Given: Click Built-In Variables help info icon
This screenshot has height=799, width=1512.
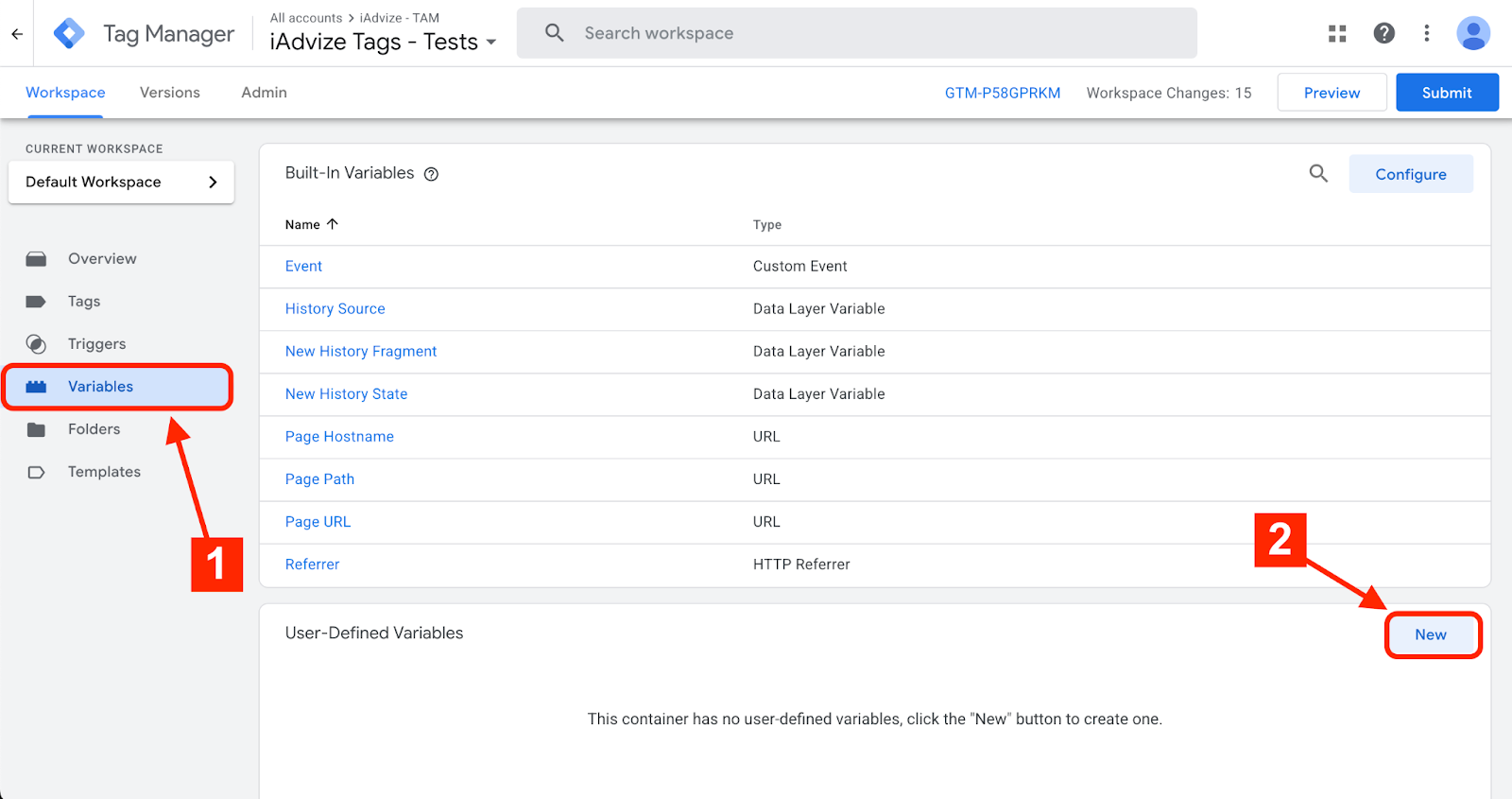Looking at the screenshot, I should click(431, 174).
